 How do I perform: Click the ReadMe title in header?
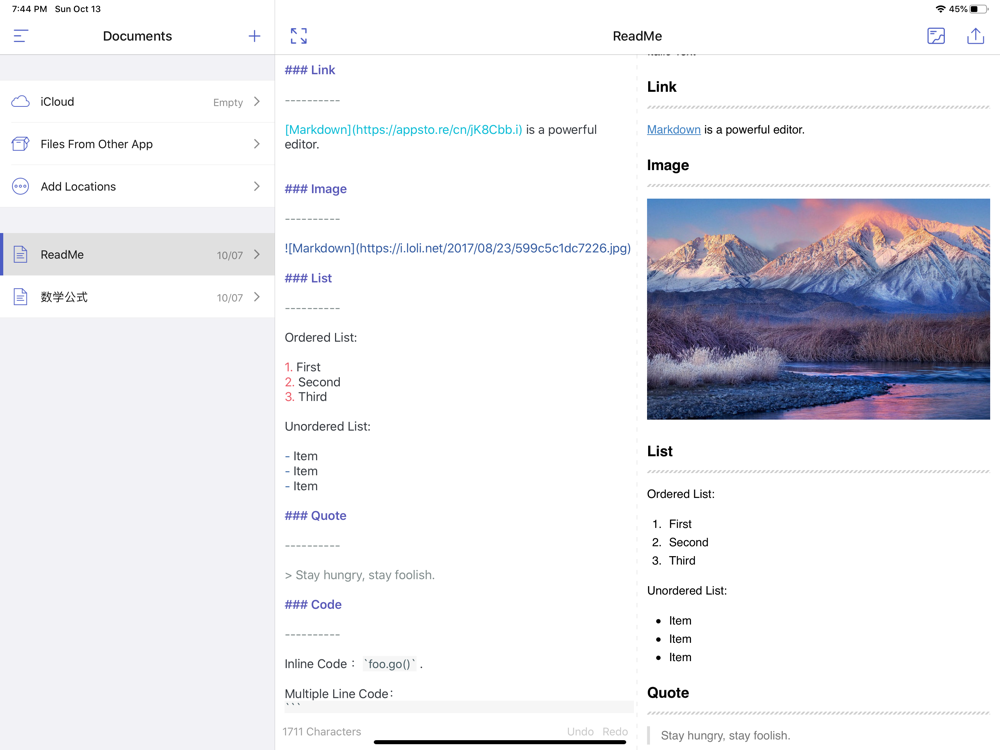point(637,36)
